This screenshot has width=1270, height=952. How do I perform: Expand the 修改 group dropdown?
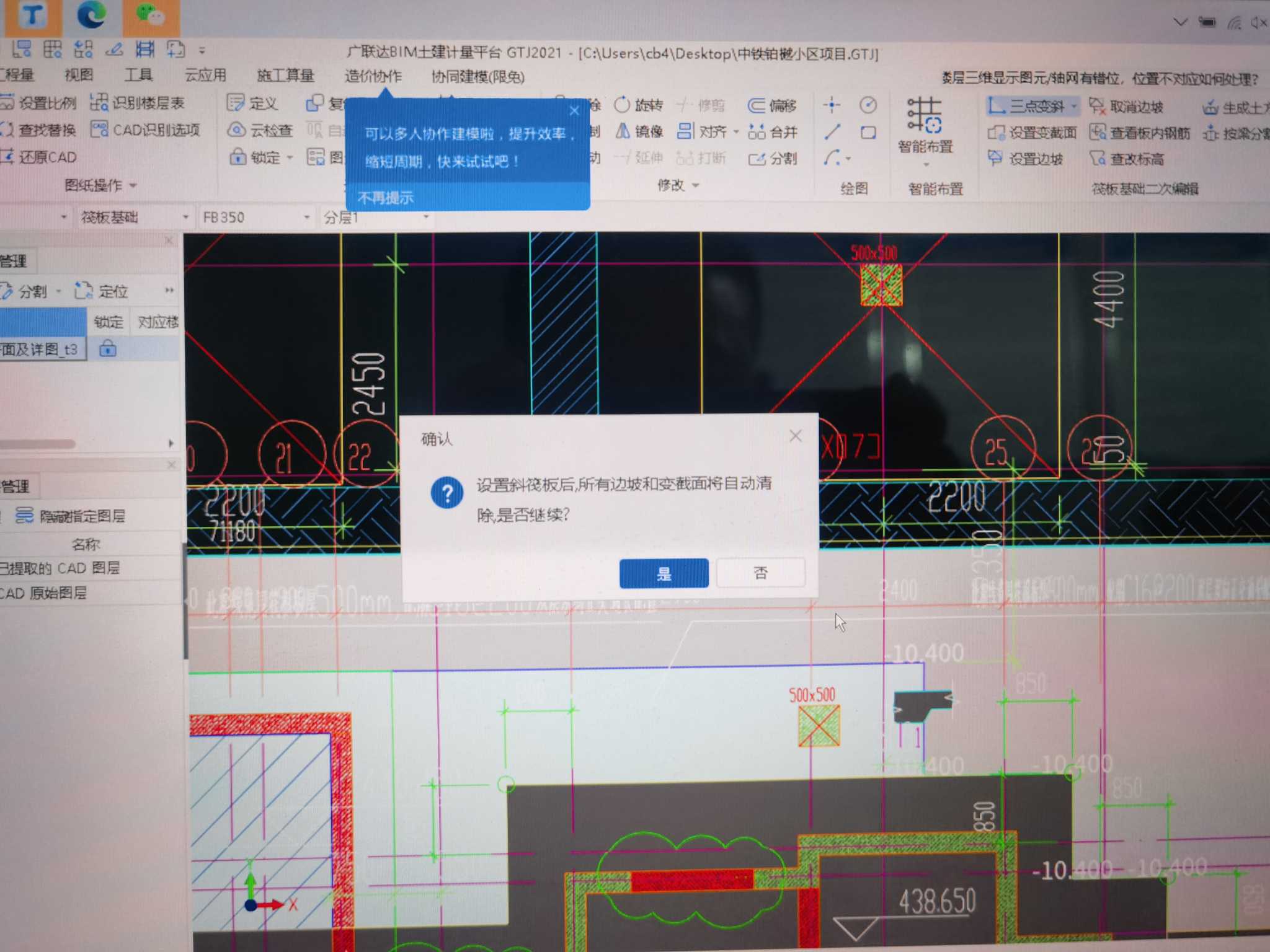click(695, 185)
